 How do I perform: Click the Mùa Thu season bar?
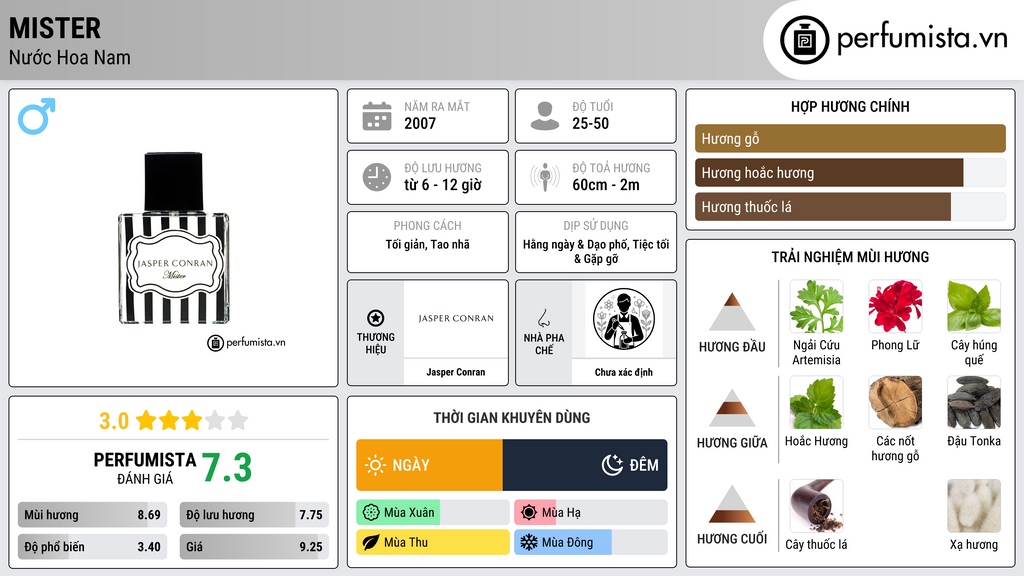(x=433, y=542)
